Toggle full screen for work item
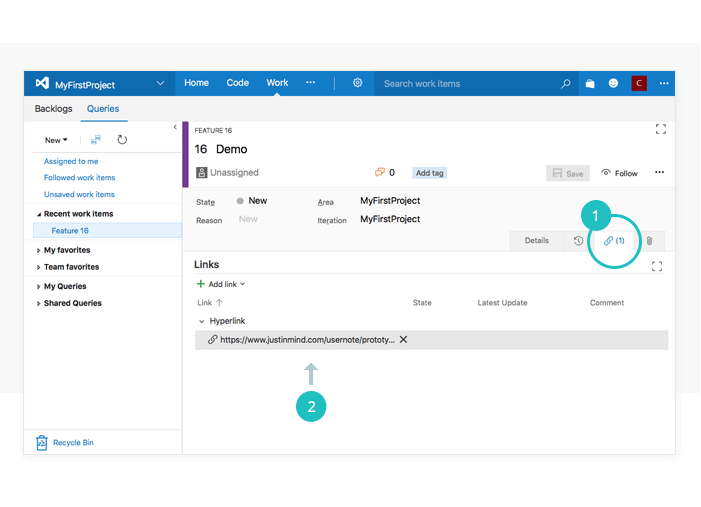This screenshot has width=701, height=507. pyautogui.click(x=661, y=129)
